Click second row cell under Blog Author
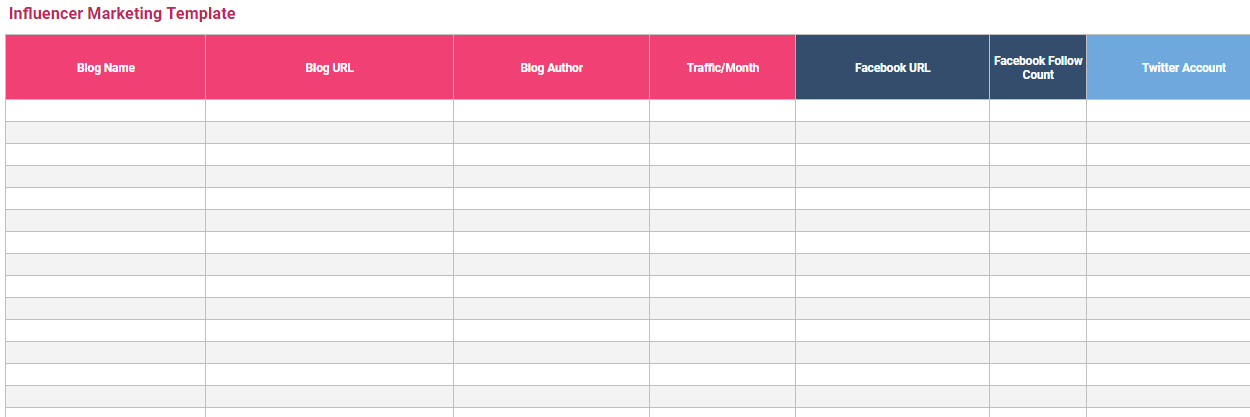The width and height of the screenshot is (1250, 417). (551, 133)
